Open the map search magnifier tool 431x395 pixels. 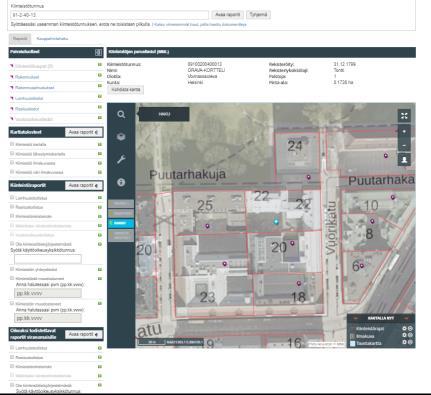click(121, 115)
